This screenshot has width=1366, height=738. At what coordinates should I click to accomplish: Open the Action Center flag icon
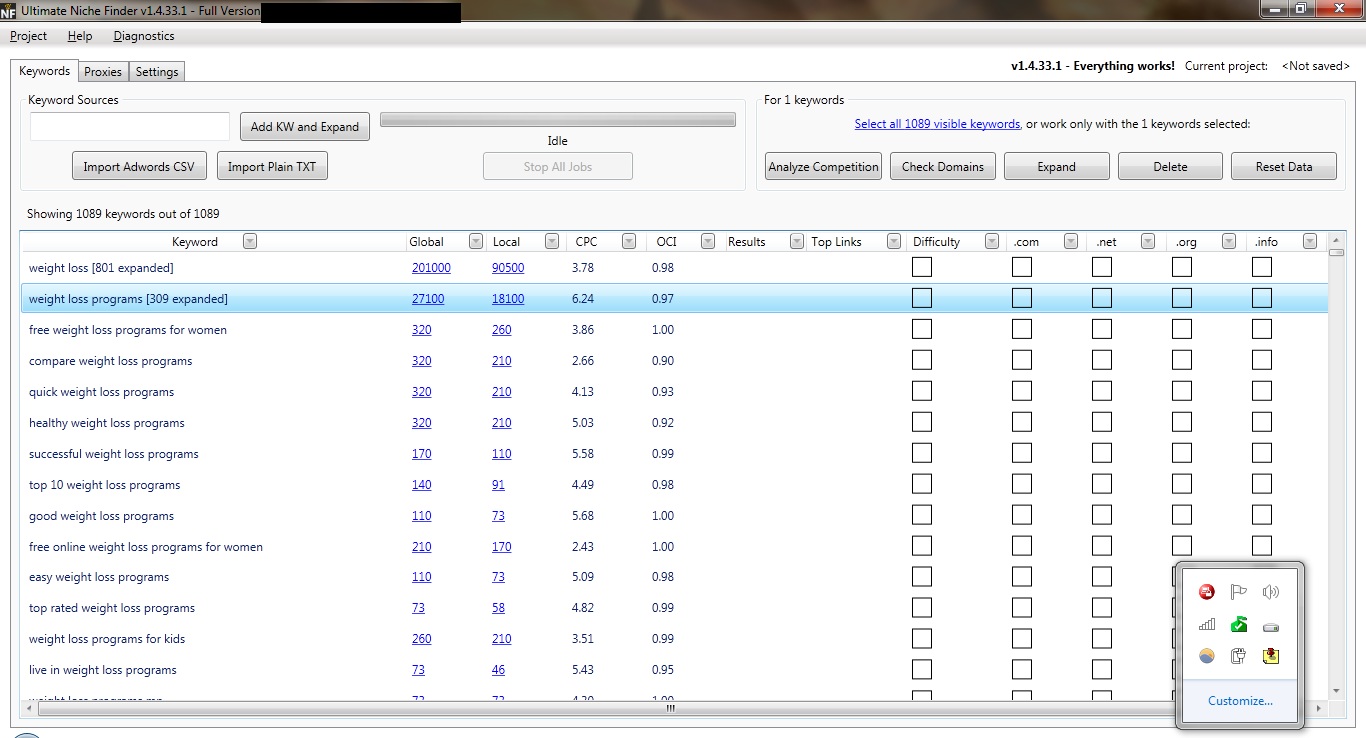pos(1239,592)
